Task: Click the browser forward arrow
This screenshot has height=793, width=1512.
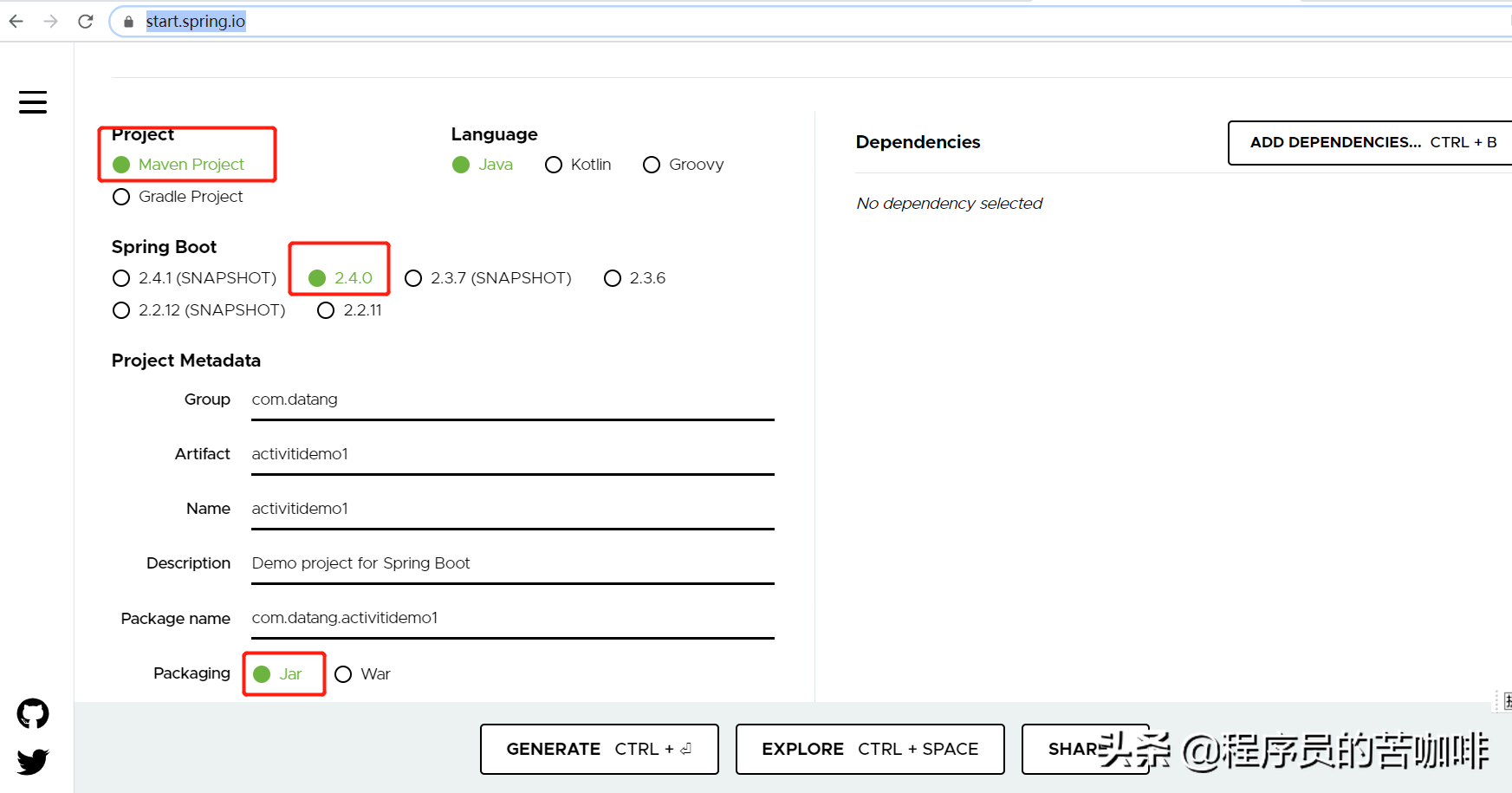Action: [x=51, y=21]
